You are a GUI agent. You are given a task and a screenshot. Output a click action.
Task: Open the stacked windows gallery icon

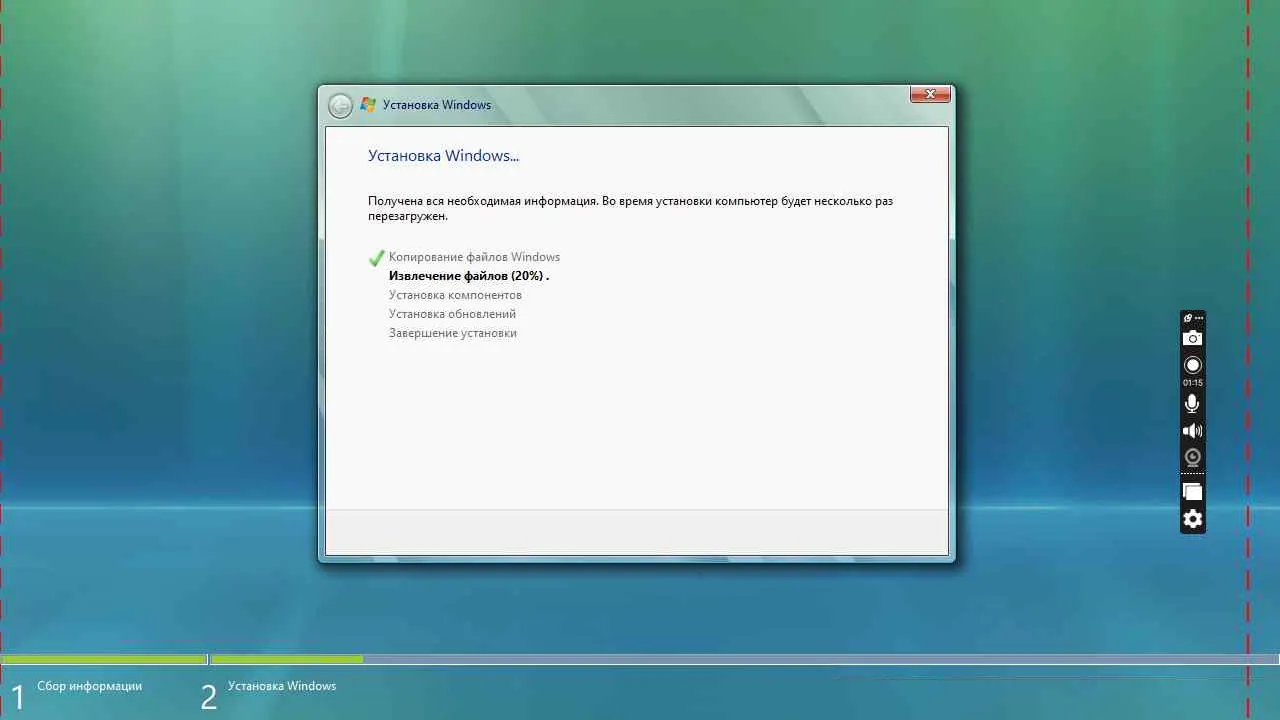coord(1192,491)
